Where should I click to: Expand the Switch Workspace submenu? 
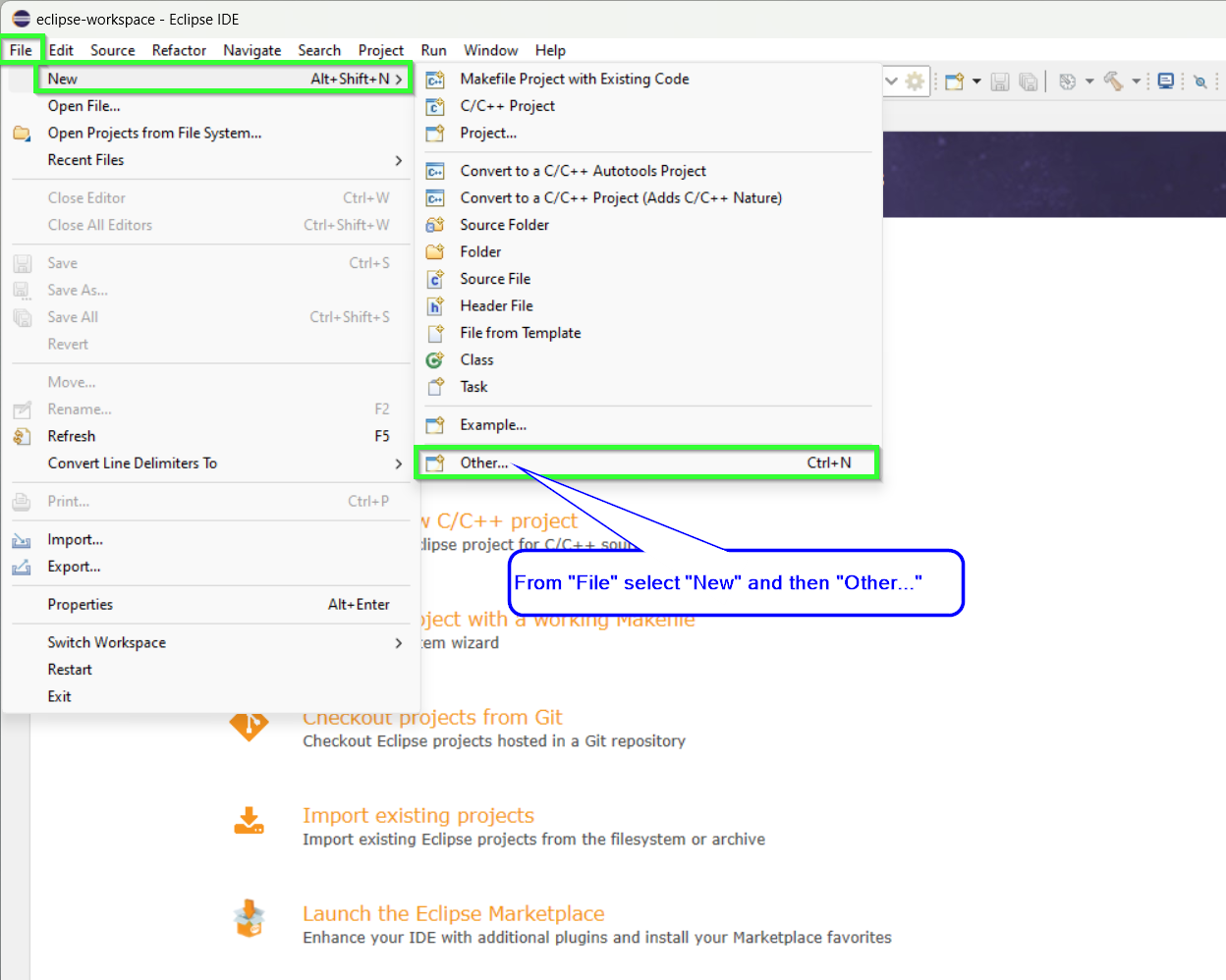[398, 643]
